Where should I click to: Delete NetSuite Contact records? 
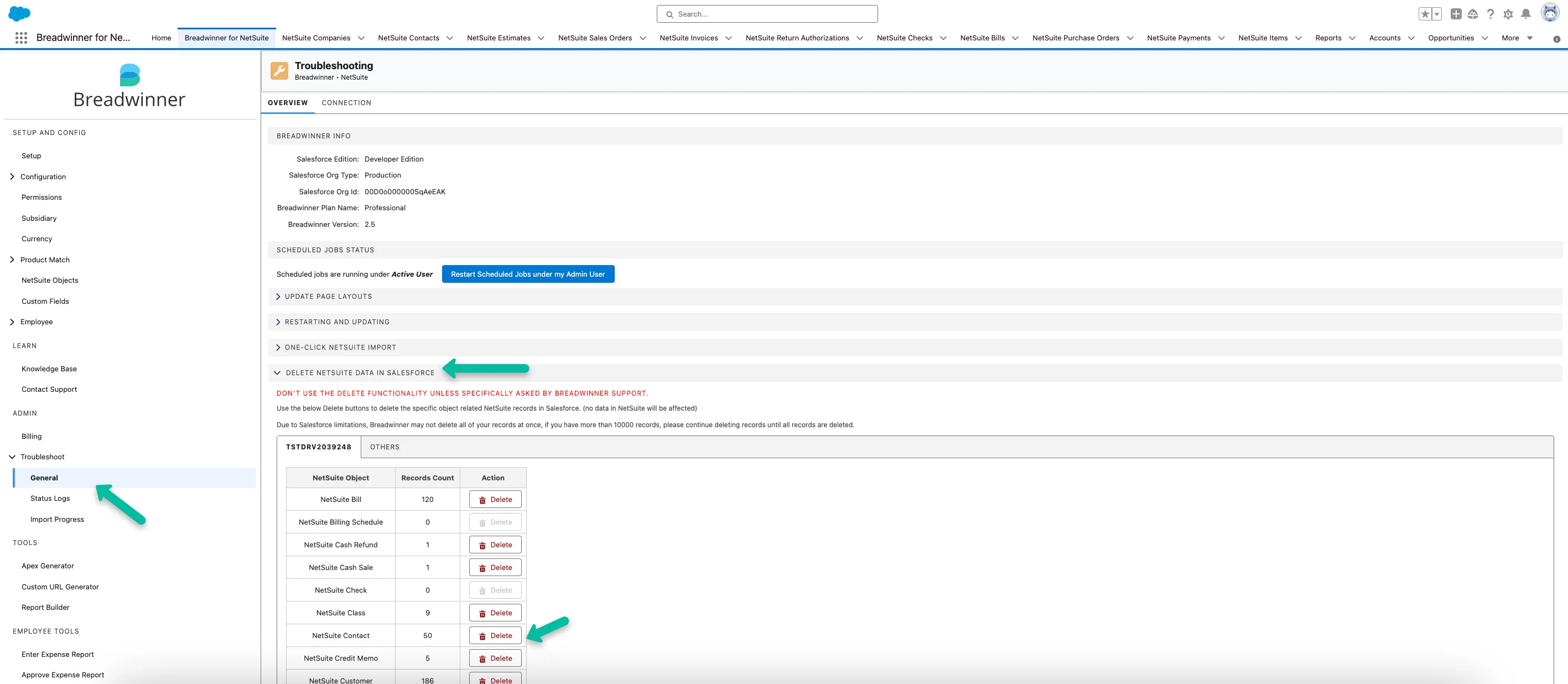pos(495,636)
